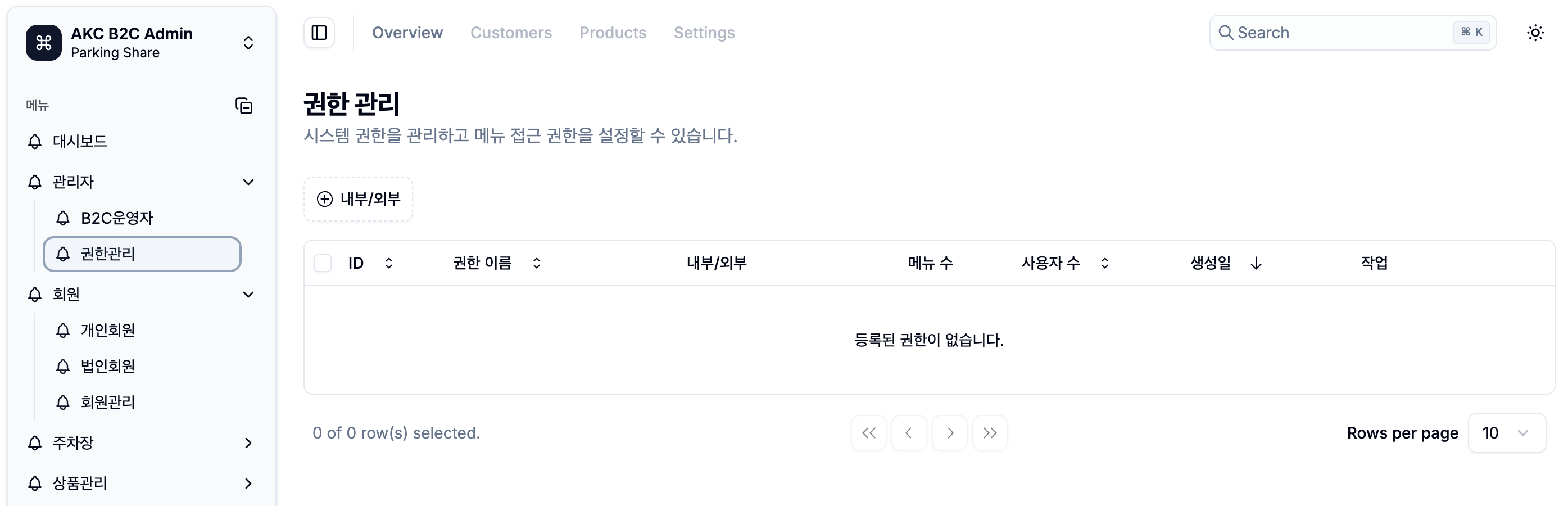1568x506 pixels.
Task: Open the Rows per page dropdown
Action: pyautogui.click(x=1507, y=433)
